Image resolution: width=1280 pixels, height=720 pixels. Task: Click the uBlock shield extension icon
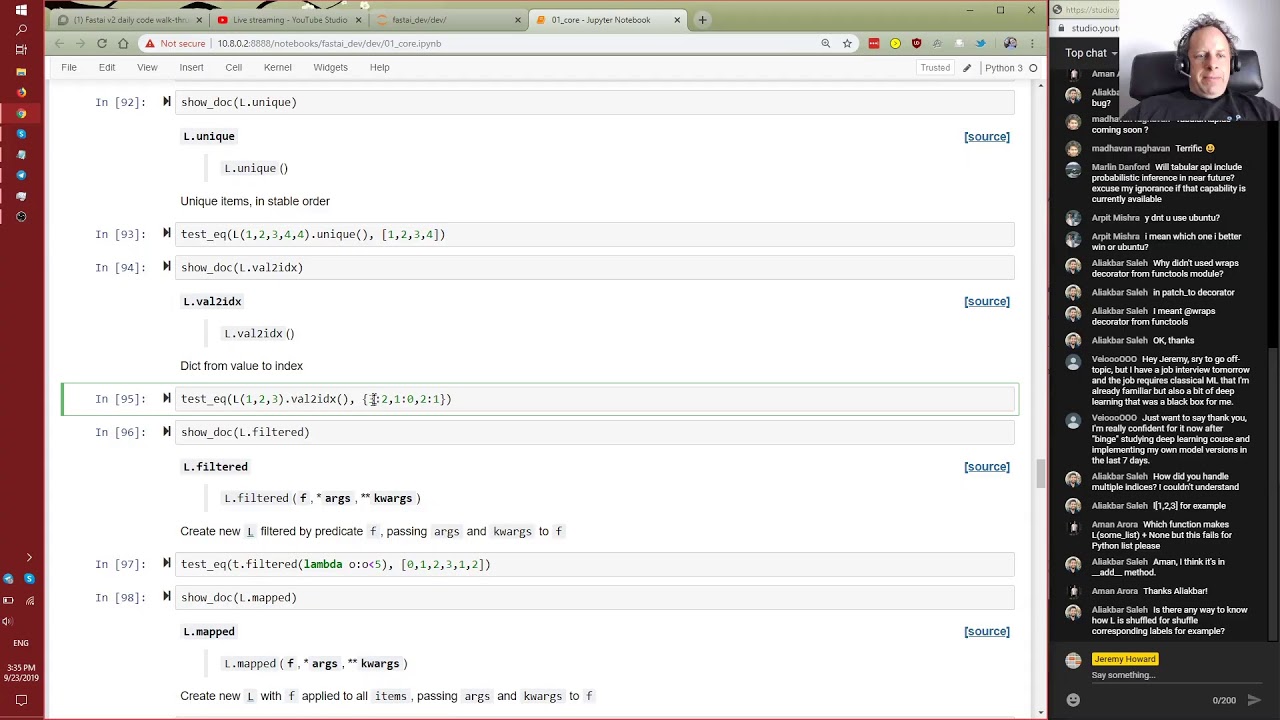(916, 44)
